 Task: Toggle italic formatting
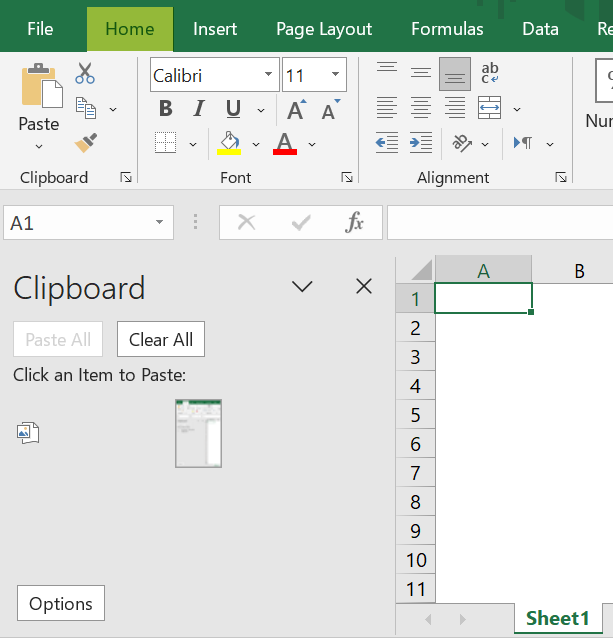click(199, 109)
